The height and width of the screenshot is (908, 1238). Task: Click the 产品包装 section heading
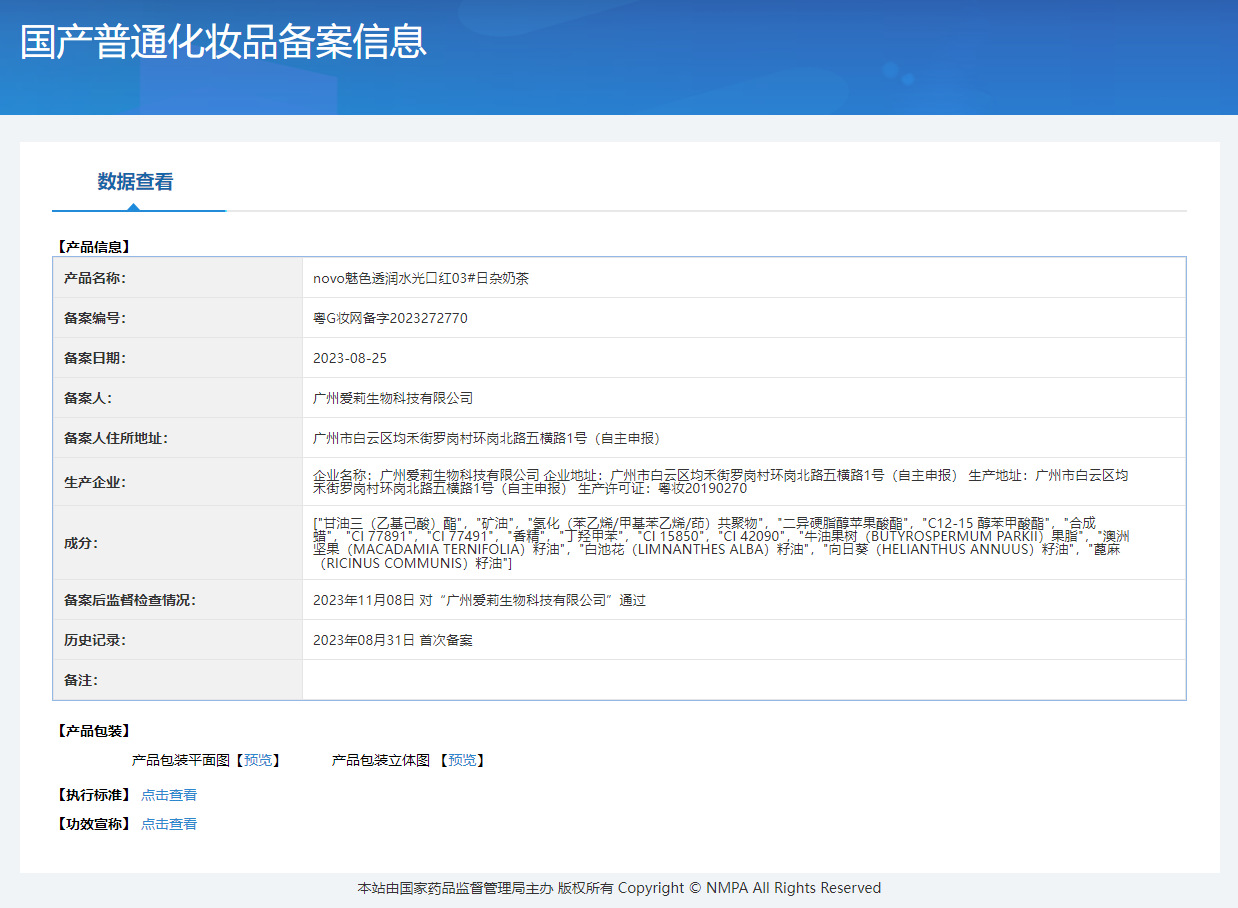click(94, 731)
